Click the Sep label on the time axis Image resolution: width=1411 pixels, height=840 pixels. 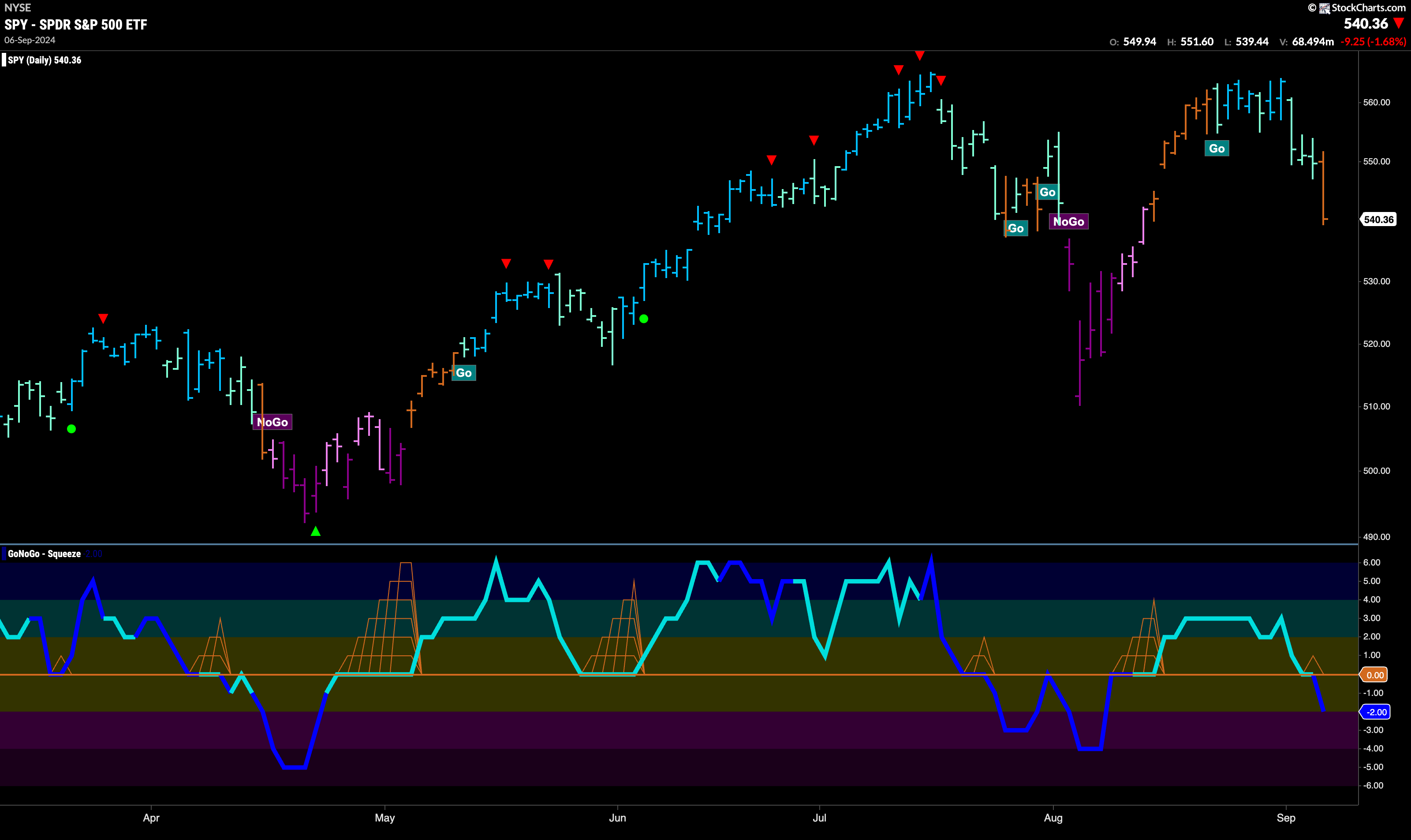coord(1286,818)
